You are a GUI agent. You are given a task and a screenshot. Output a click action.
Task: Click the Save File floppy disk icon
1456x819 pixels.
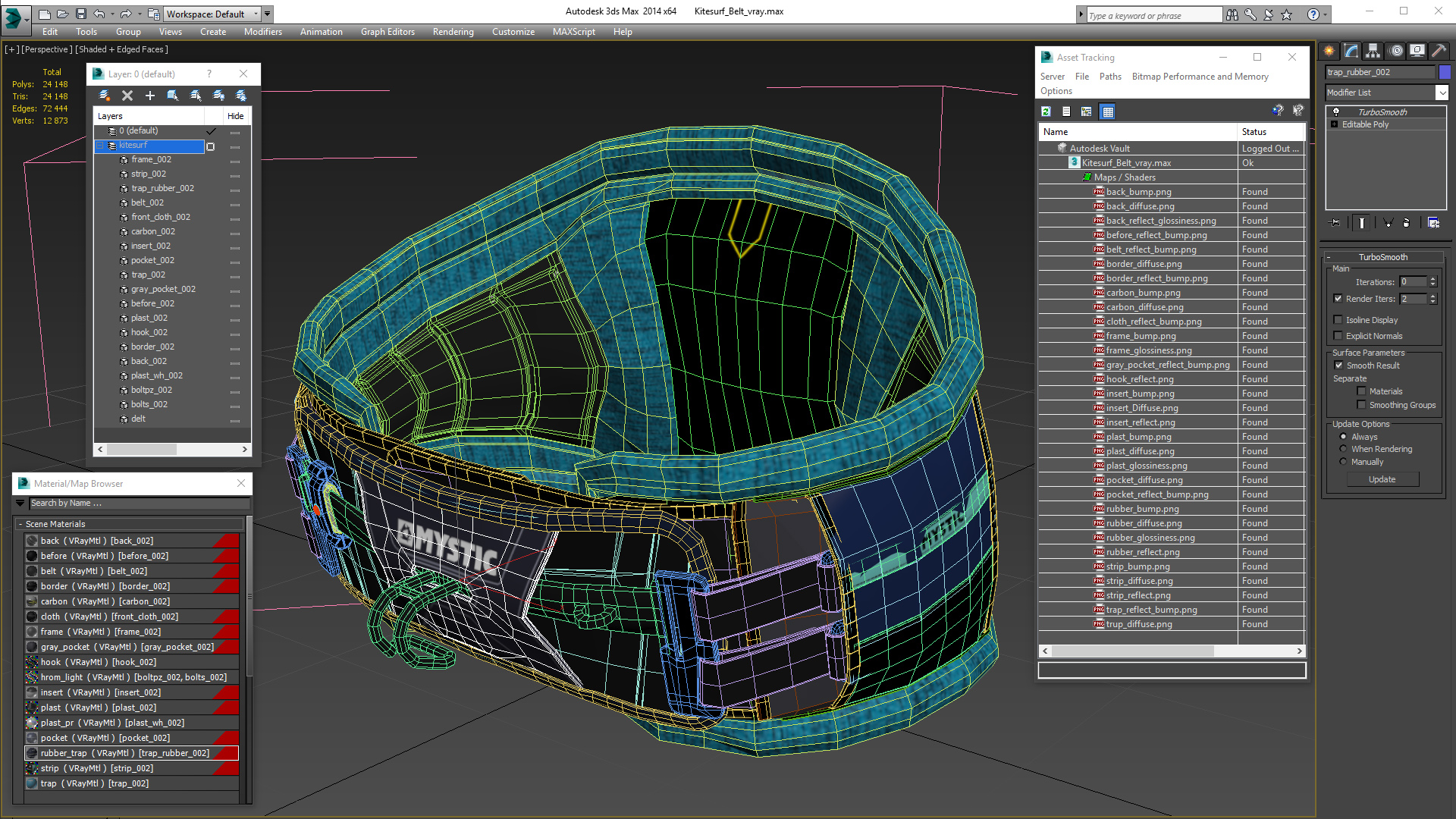click(81, 14)
